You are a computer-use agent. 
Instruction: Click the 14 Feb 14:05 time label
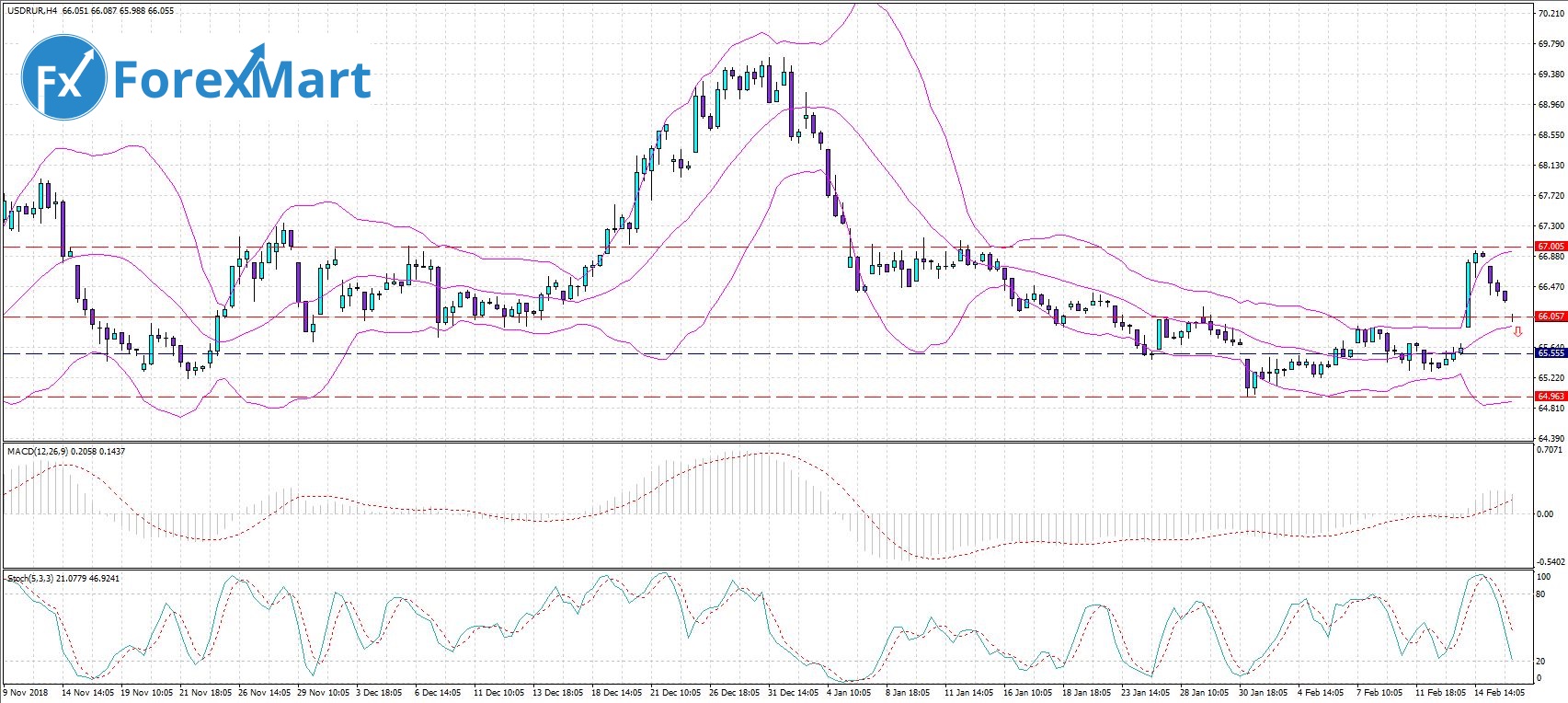pyautogui.click(x=1501, y=692)
